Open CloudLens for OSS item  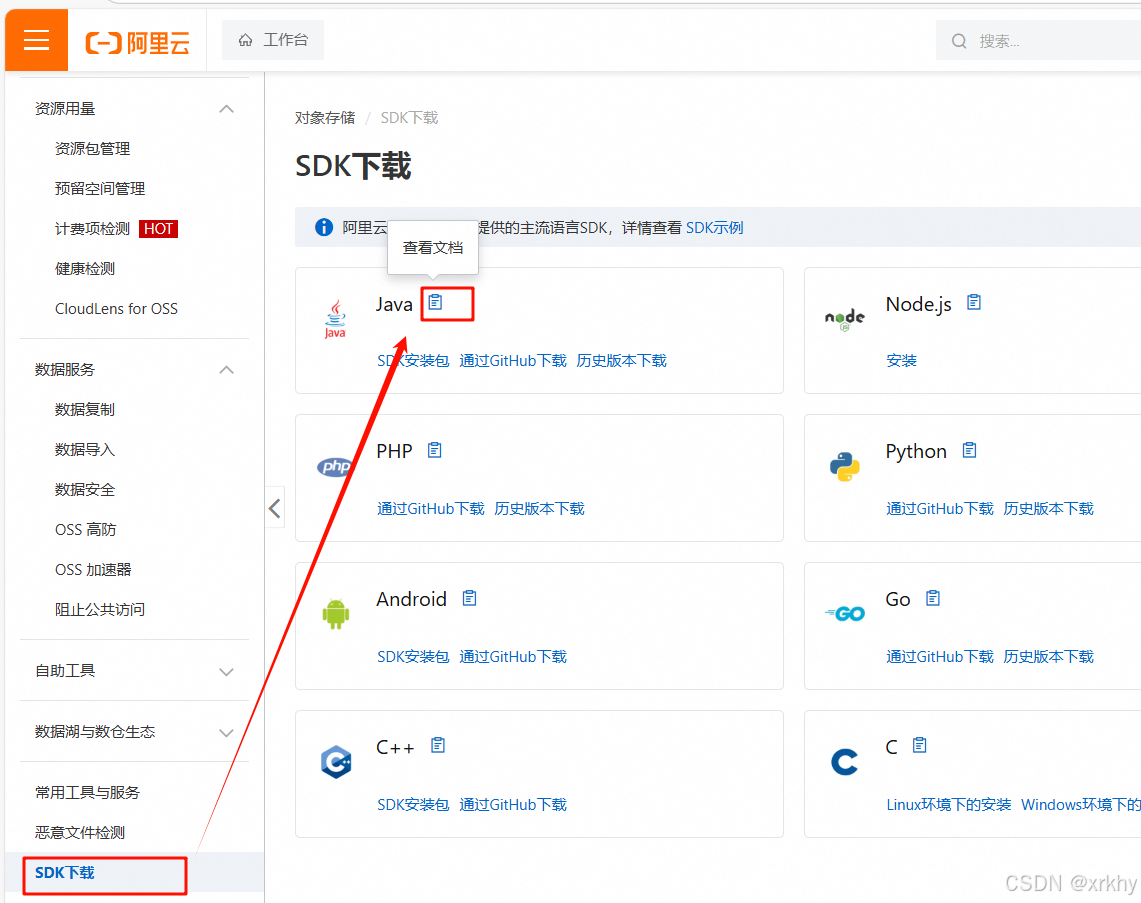tap(116, 309)
